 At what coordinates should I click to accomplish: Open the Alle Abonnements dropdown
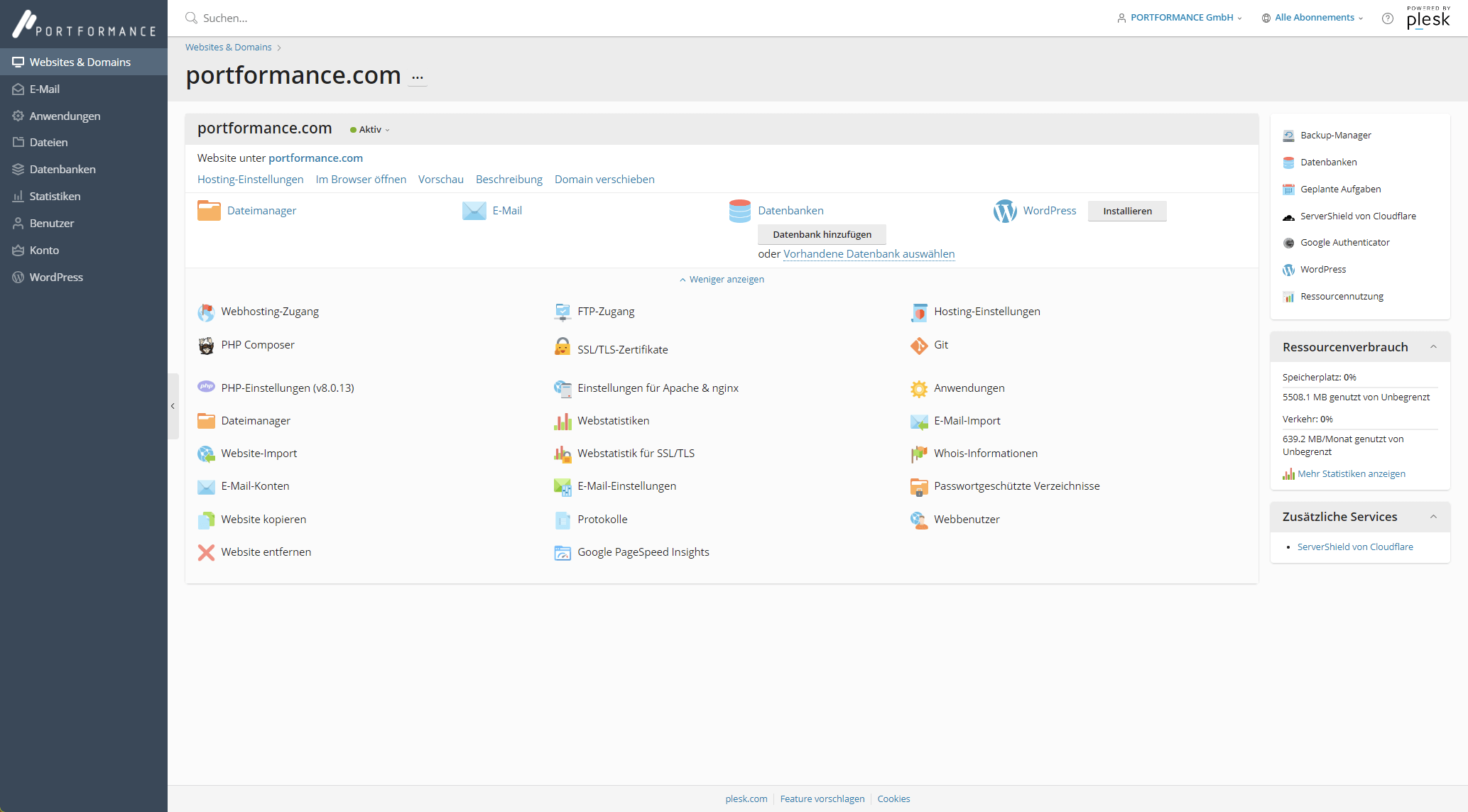[1312, 18]
